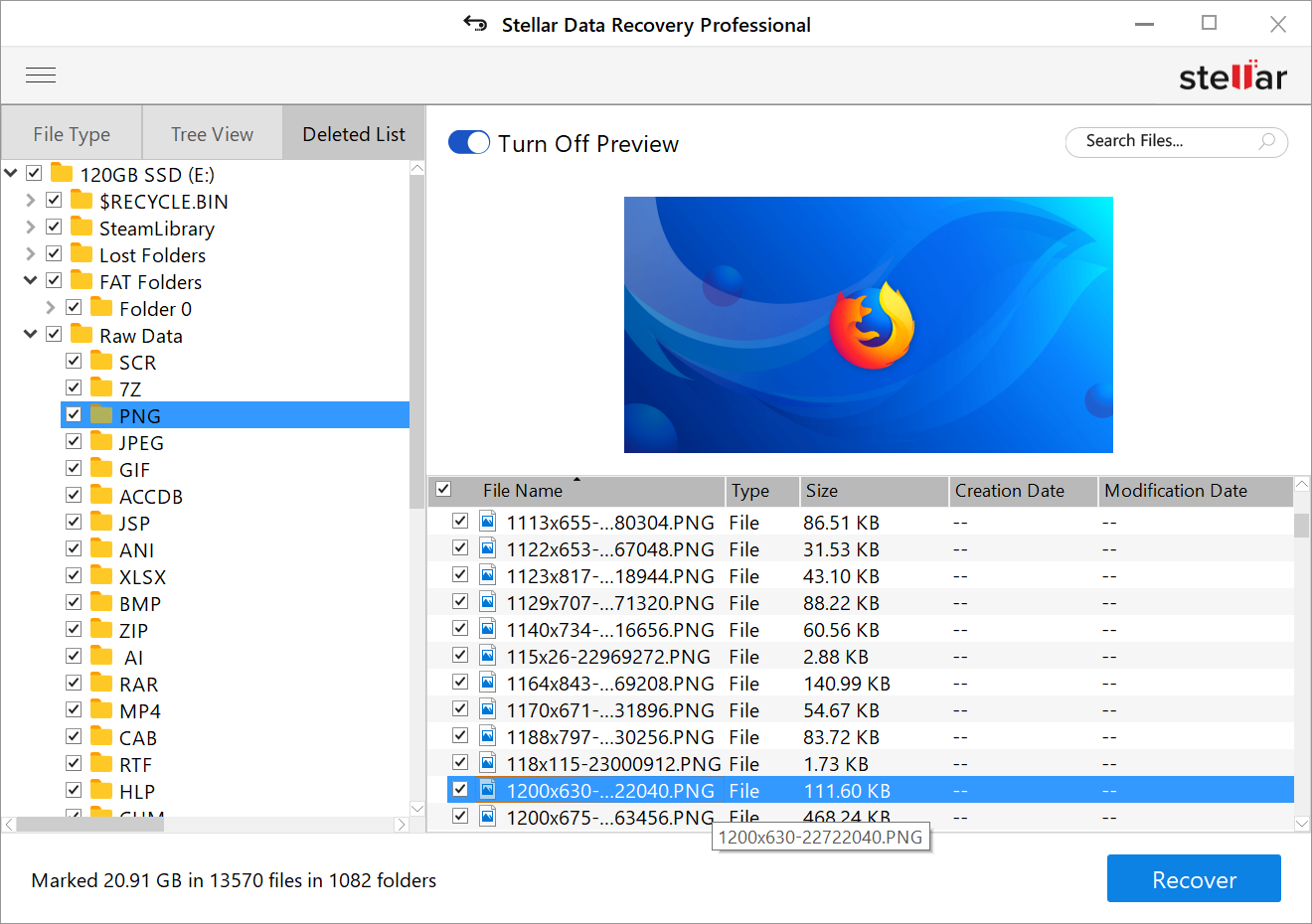The width and height of the screenshot is (1312, 924).
Task: Click the $RECYCLE.BIN folder icon
Action: [x=82, y=201]
